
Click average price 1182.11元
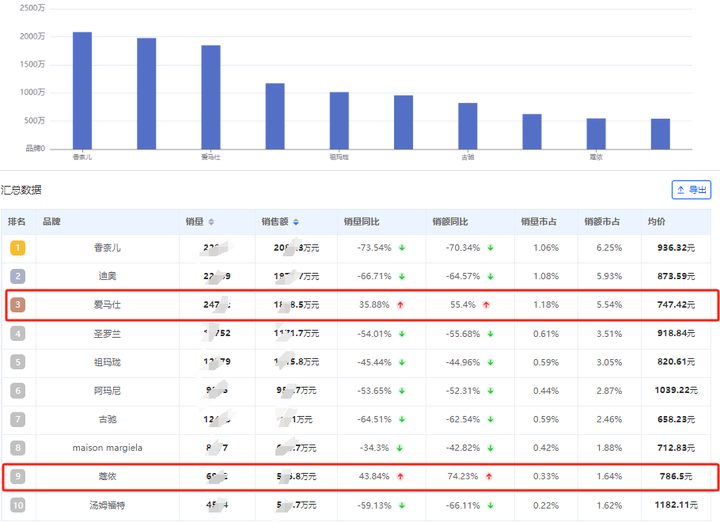[676, 505]
